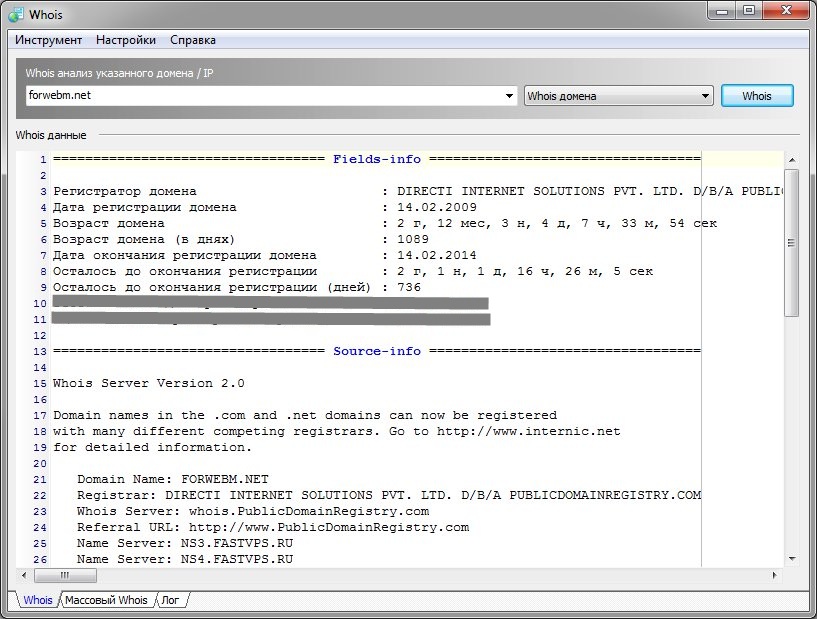
Task: Switch to the Массовый Whois tab
Action: [106, 600]
